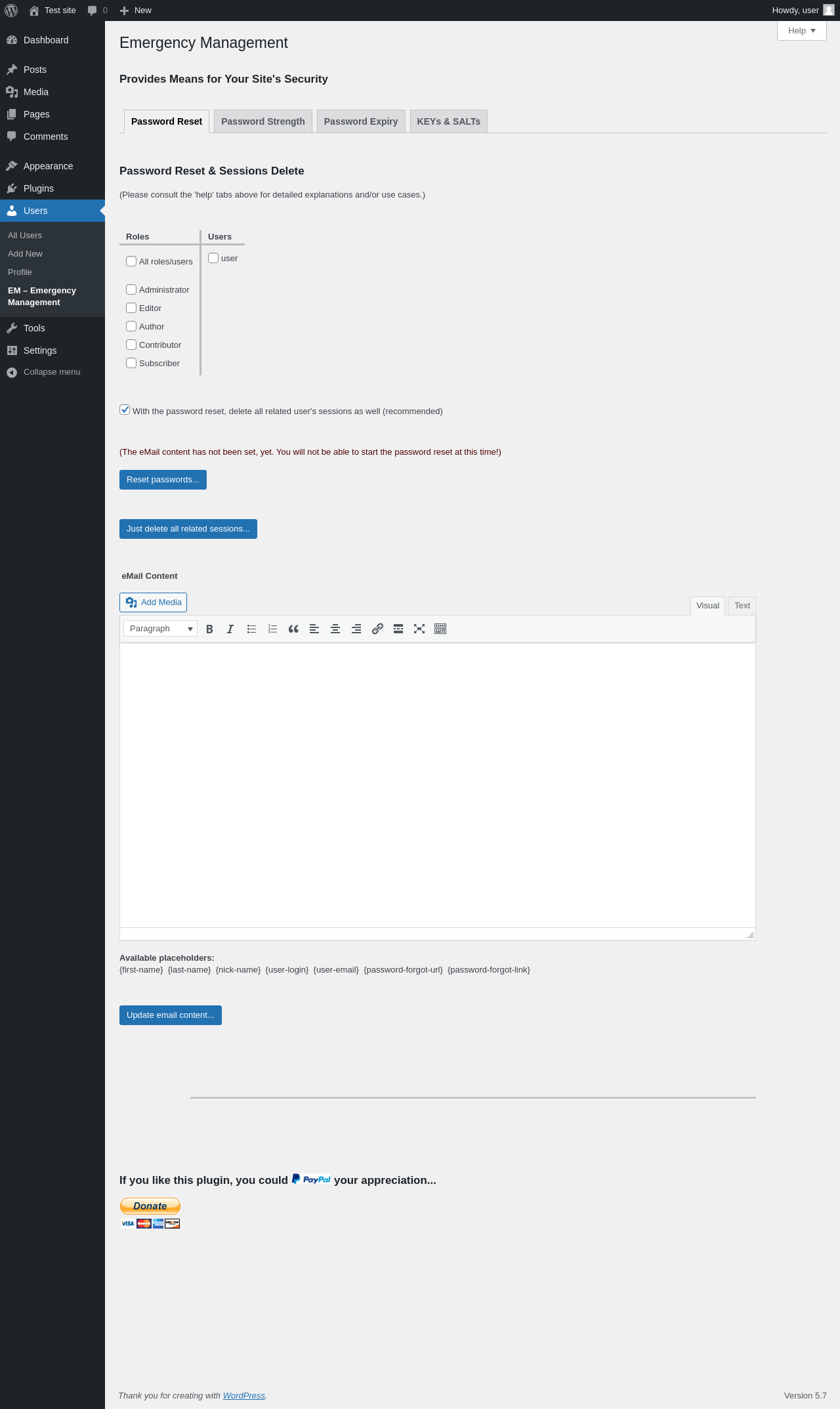Enable fullscreen editor mode
The image size is (840, 1409).
419,629
